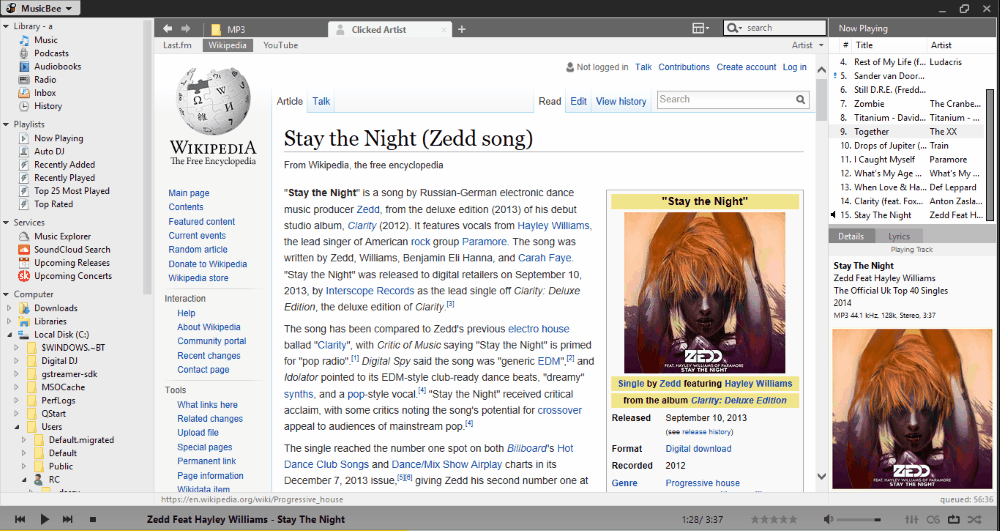Viewport: 1000px width, 531px height.
Task: Start playback with the play button
Action: click(x=44, y=520)
